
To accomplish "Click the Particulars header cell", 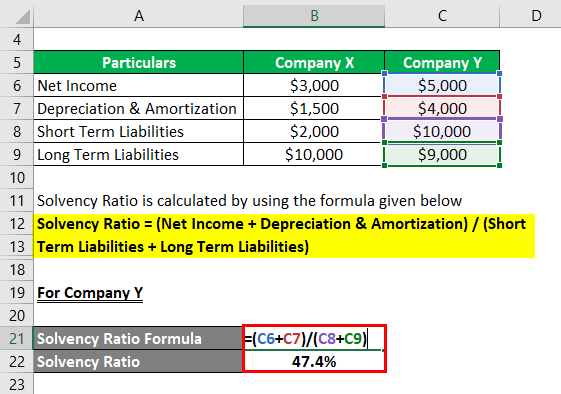I will click(139, 62).
